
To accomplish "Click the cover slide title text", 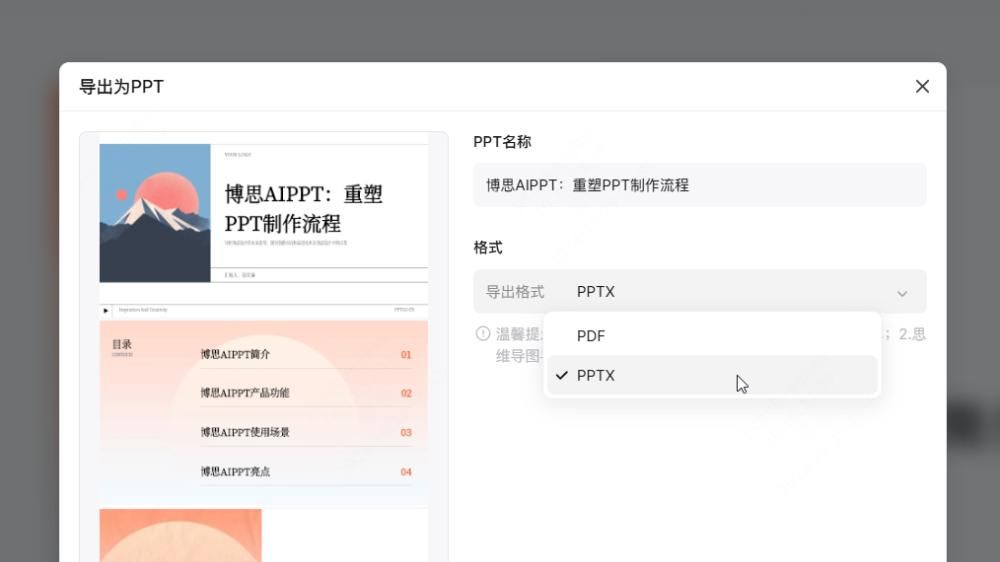I will coord(304,209).
